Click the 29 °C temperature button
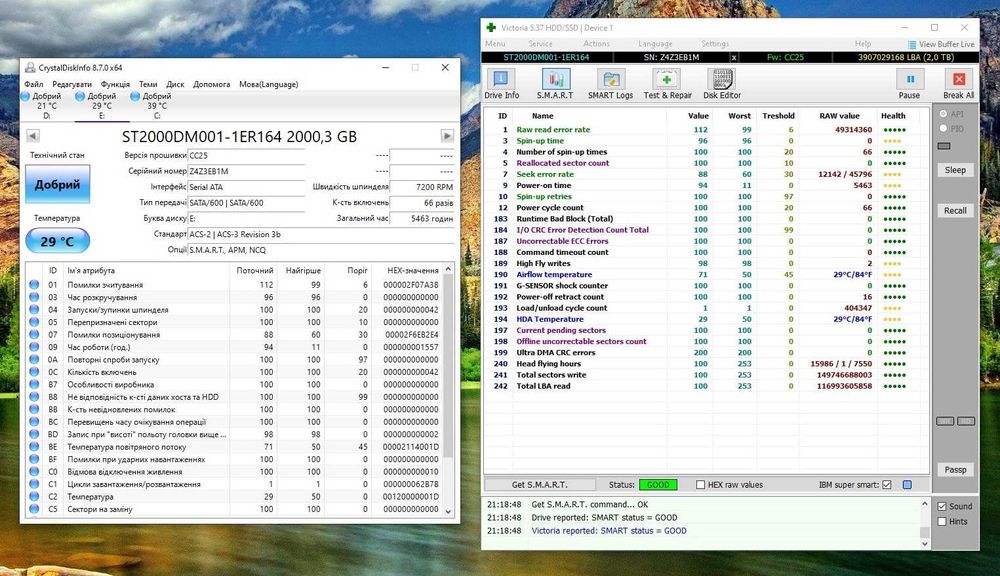1000x576 pixels. coord(57,242)
